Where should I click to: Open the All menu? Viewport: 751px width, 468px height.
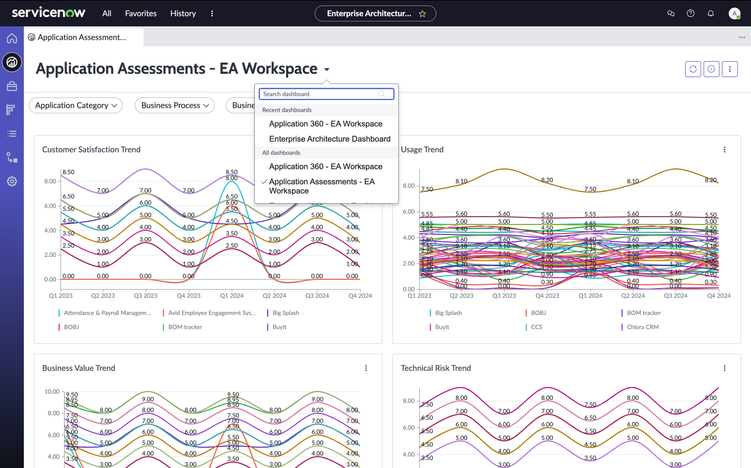pyautogui.click(x=106, y=13)
